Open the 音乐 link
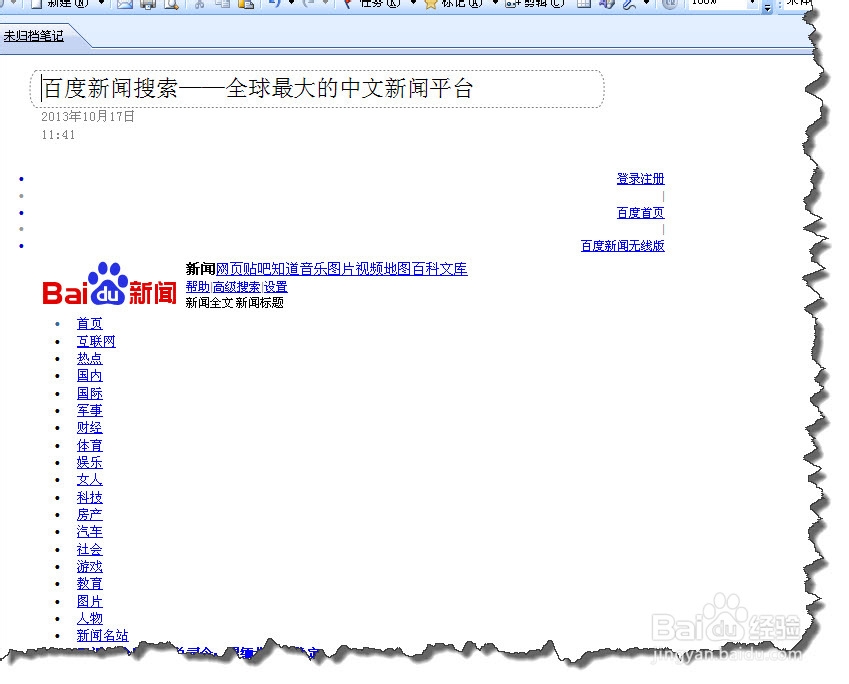 click(314, 269)
